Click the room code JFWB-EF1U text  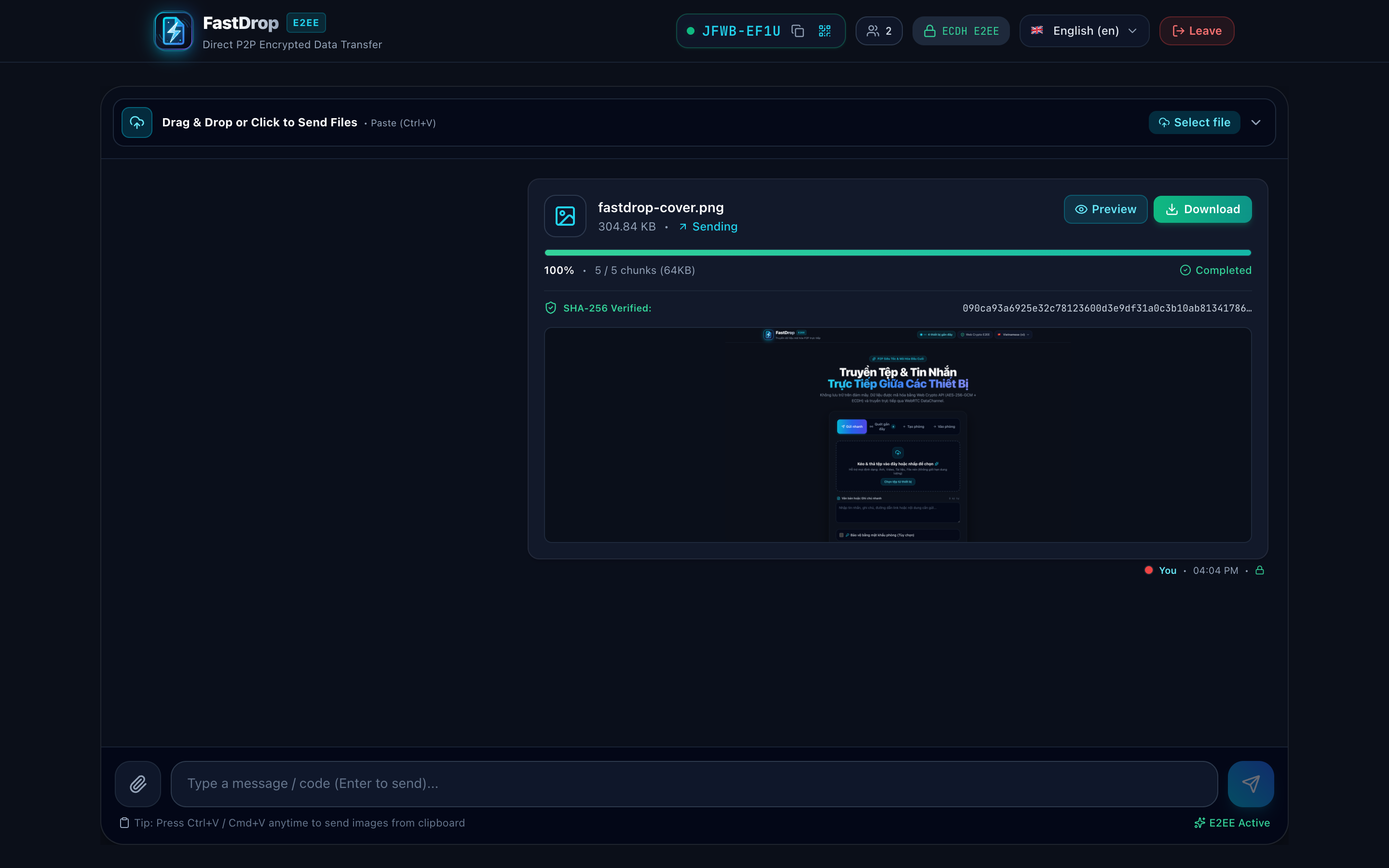click(741, 31)
